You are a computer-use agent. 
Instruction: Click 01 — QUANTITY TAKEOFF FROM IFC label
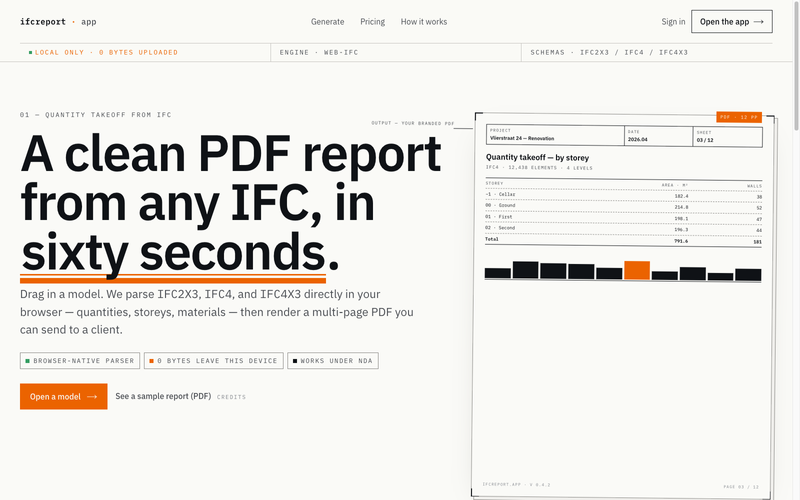[96, 115]
